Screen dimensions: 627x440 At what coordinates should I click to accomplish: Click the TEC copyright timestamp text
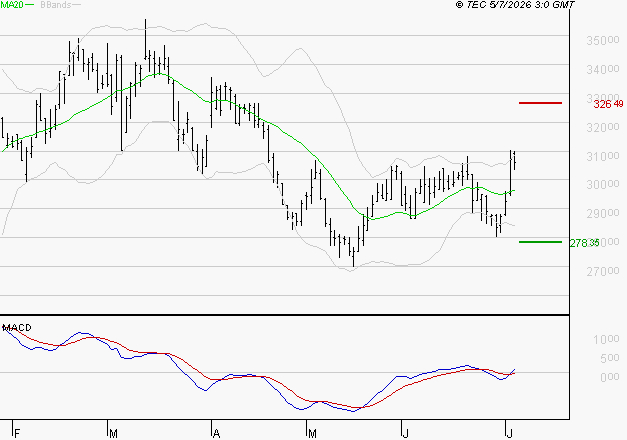tap(515, 5)
